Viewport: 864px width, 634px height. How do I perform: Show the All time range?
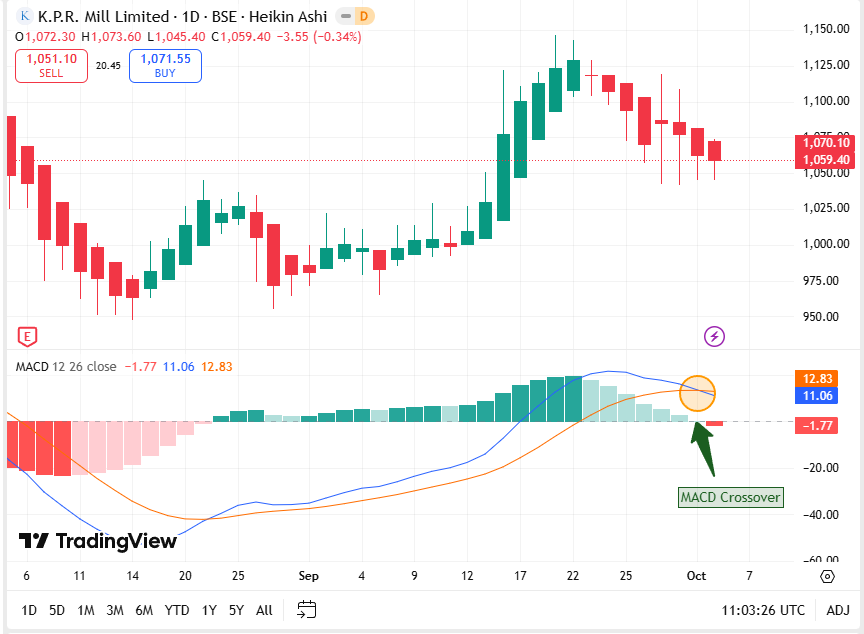[264, 610]
